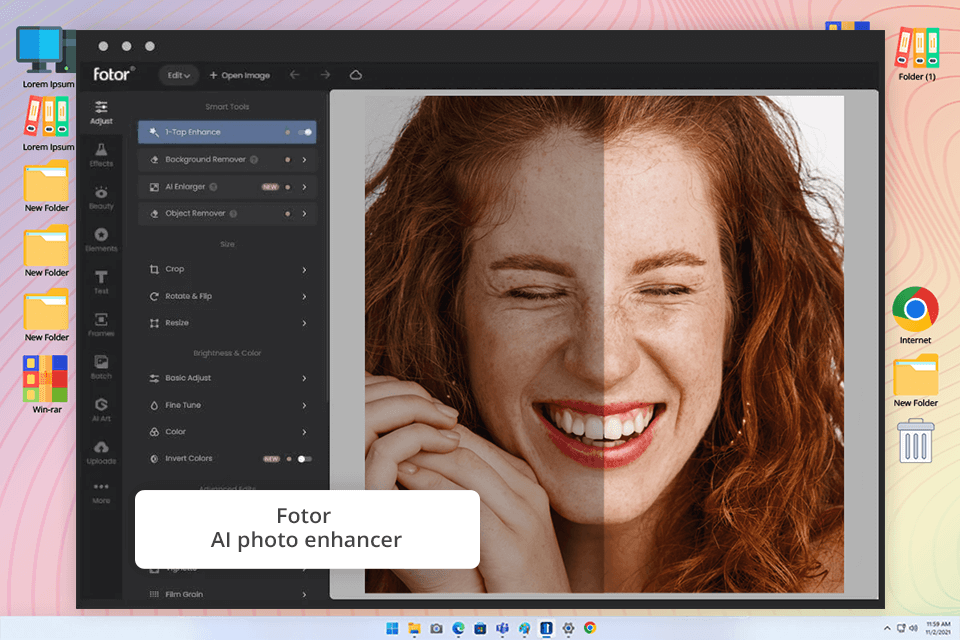Expand the Color chevron

point(304,432)
